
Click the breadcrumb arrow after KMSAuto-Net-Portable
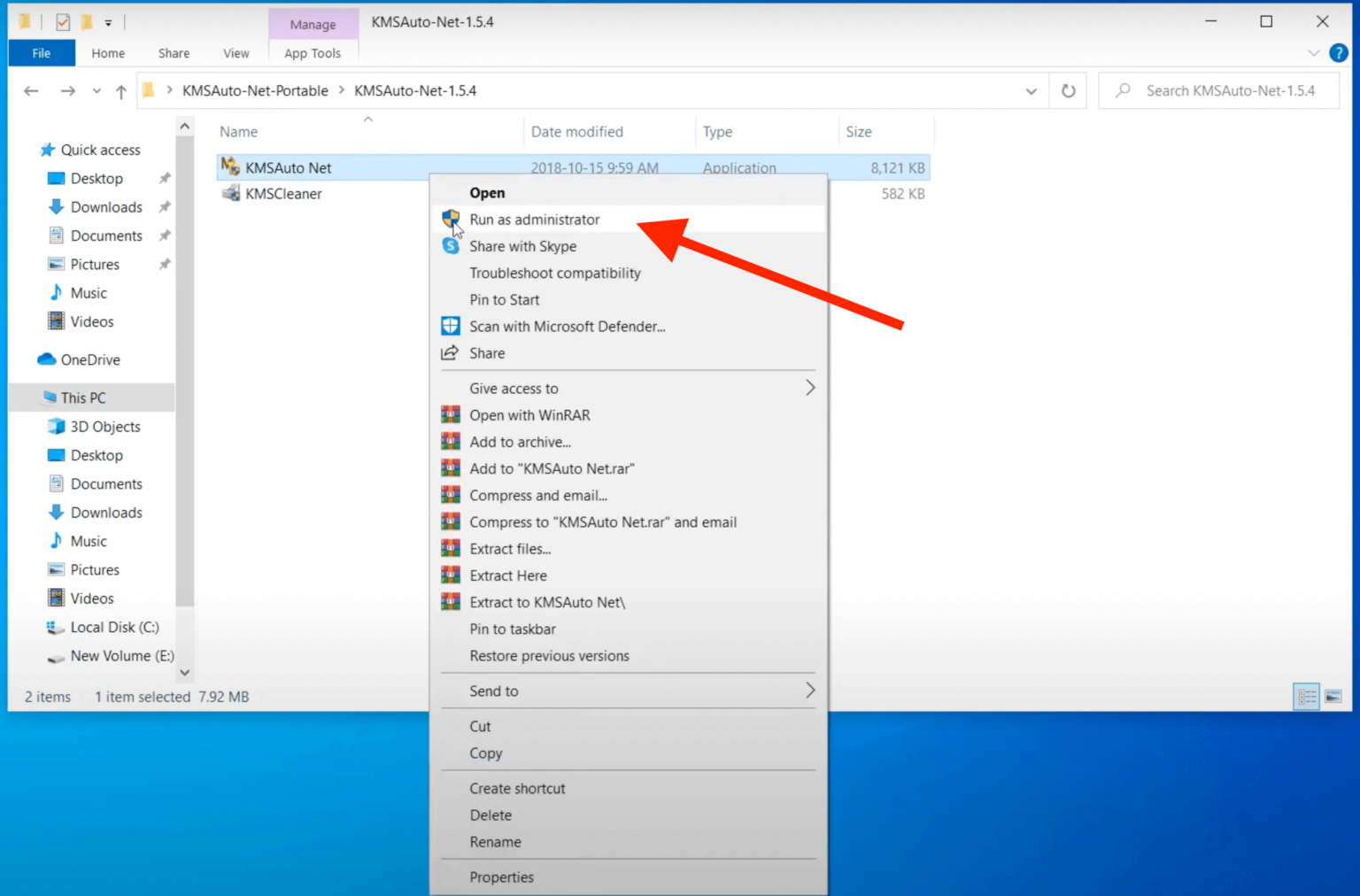[341, 90]
